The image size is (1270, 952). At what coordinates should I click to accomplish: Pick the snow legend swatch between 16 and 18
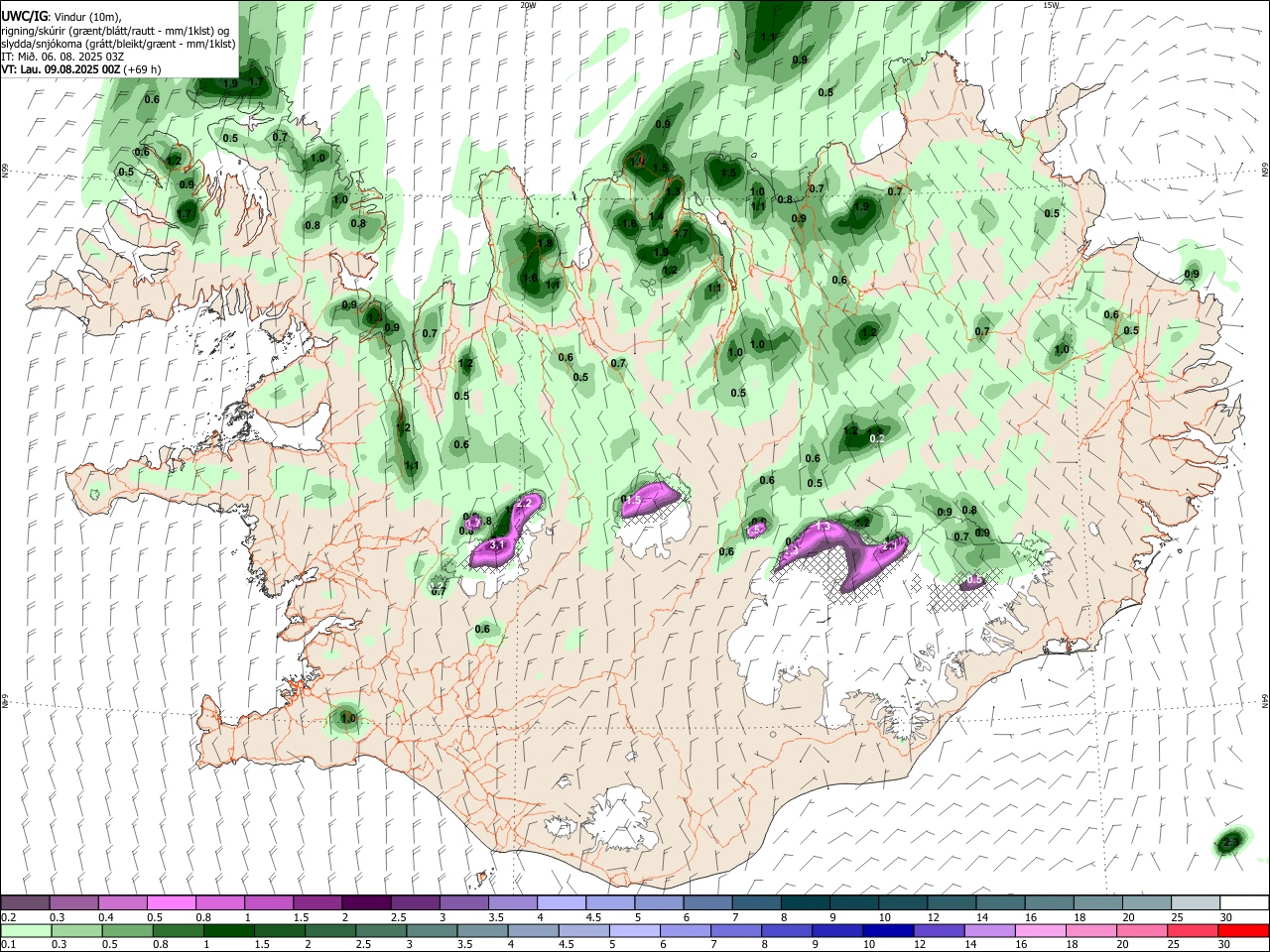[x=1048, y=903]
